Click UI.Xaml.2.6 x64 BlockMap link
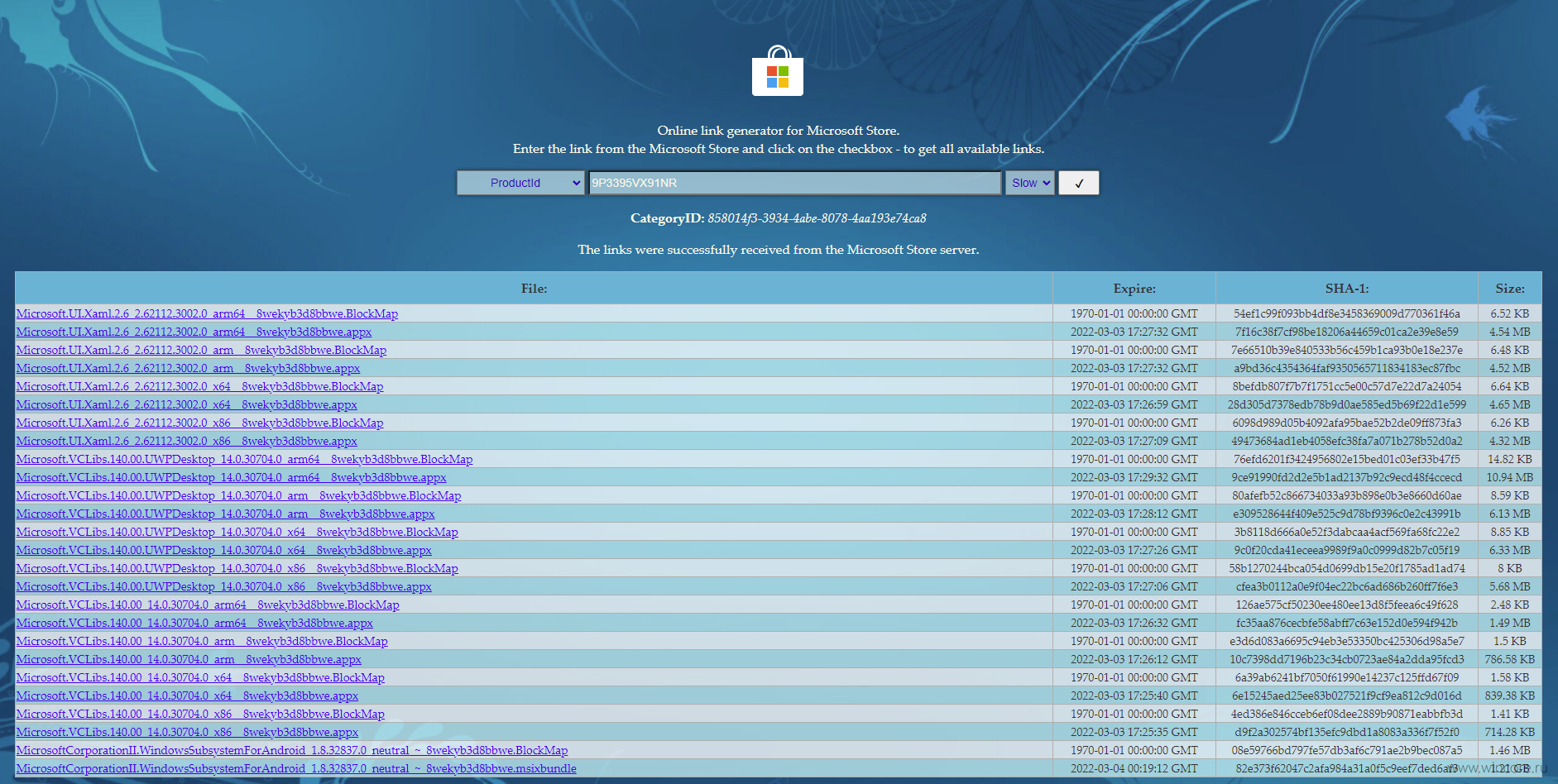 [199, 386]
